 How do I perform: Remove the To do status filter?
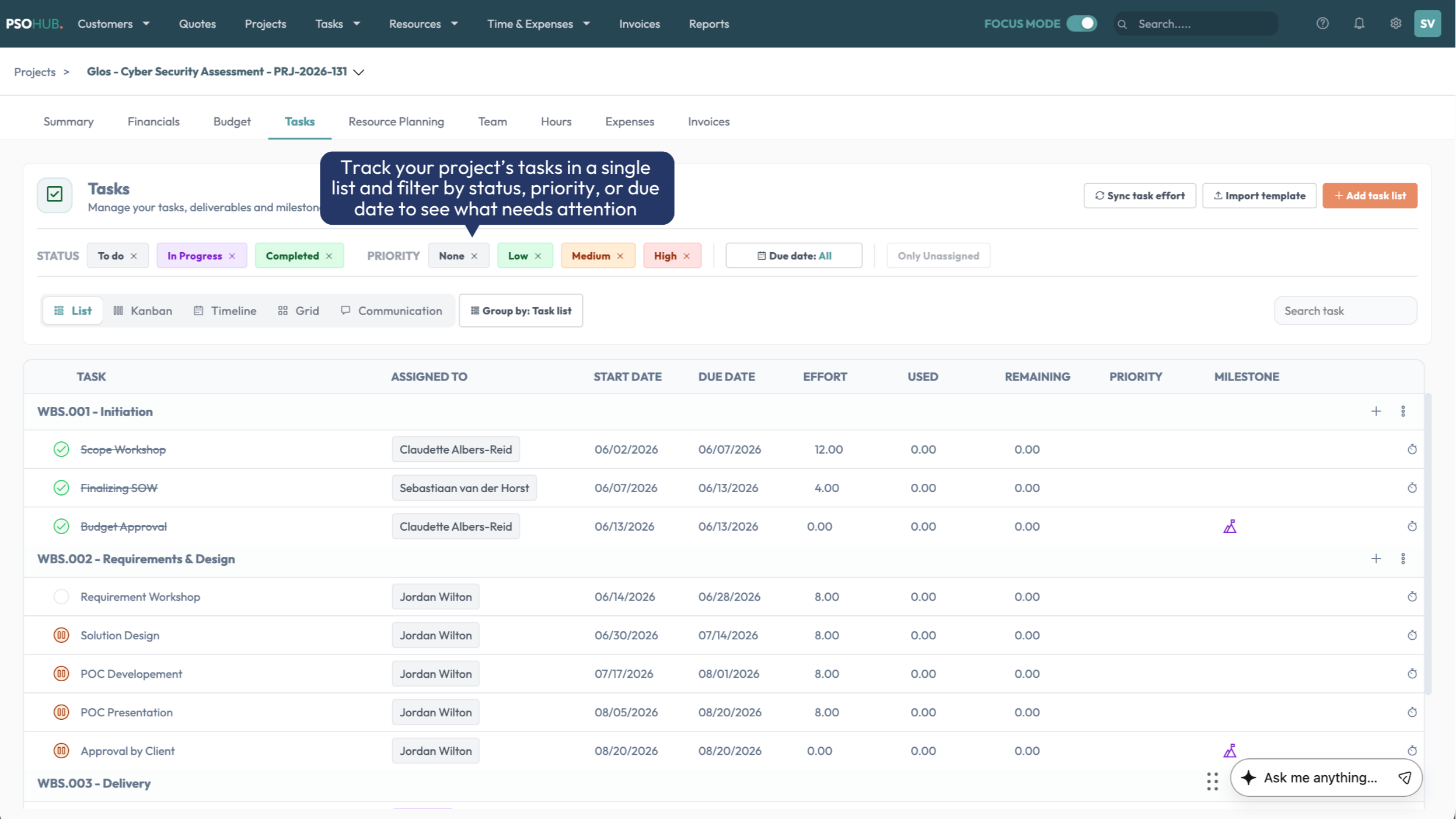click(134, 256)
